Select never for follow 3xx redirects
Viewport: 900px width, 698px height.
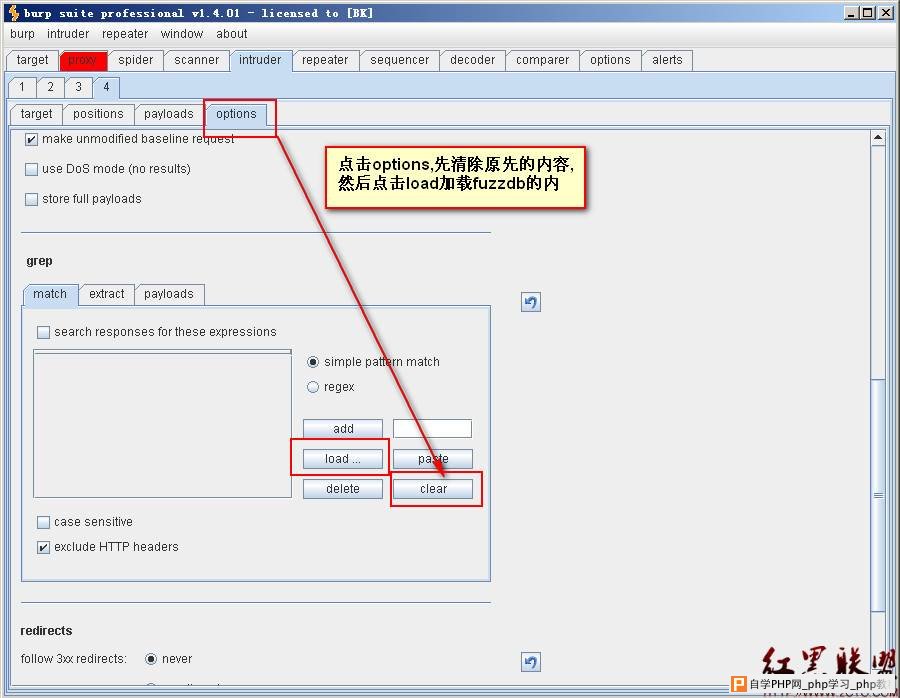151,659
